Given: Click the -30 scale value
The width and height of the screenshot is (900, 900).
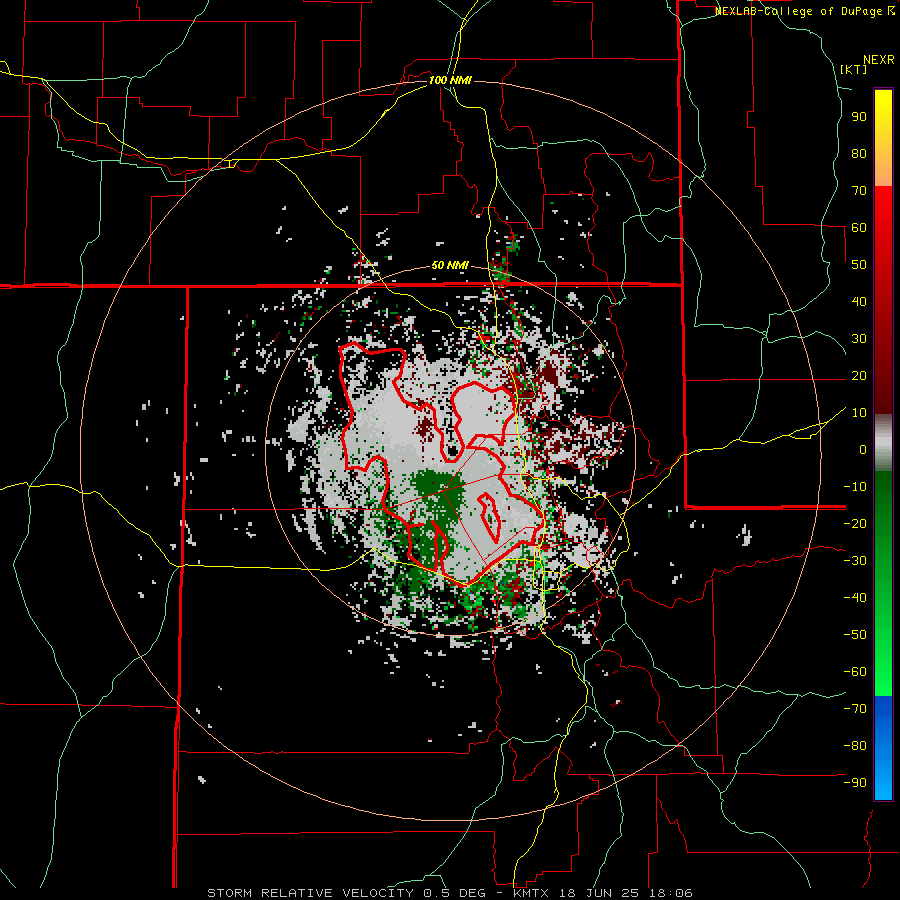Looking at the screenshot, I should click(x=855, y=561).
